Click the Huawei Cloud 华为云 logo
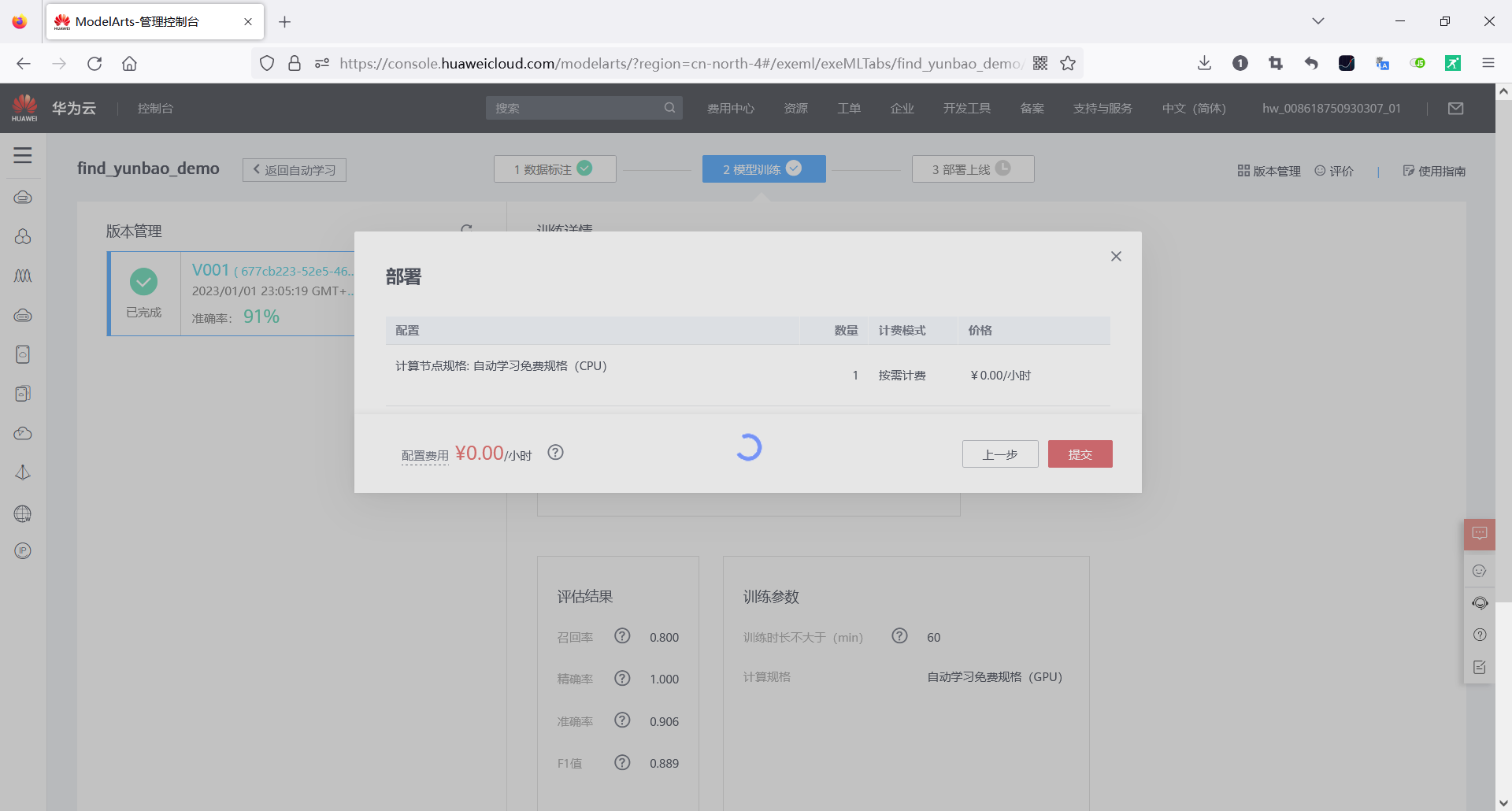Viewport: 1512px width, 811px height. coord(52,108)
